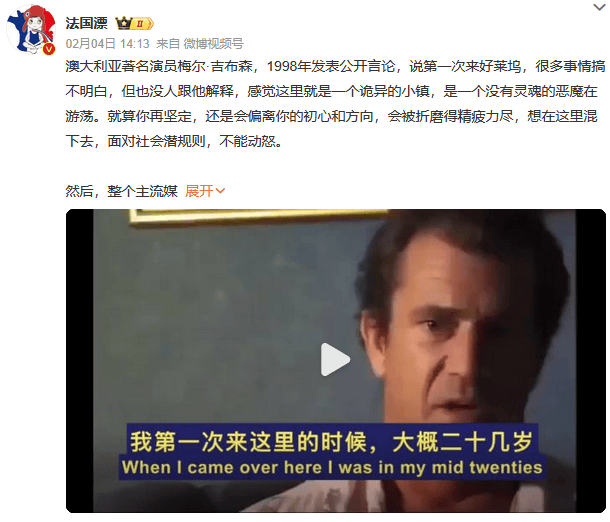This screenshot has width=610, height=522.
Task: Play the video with the center play button
Action: (335, 359)
